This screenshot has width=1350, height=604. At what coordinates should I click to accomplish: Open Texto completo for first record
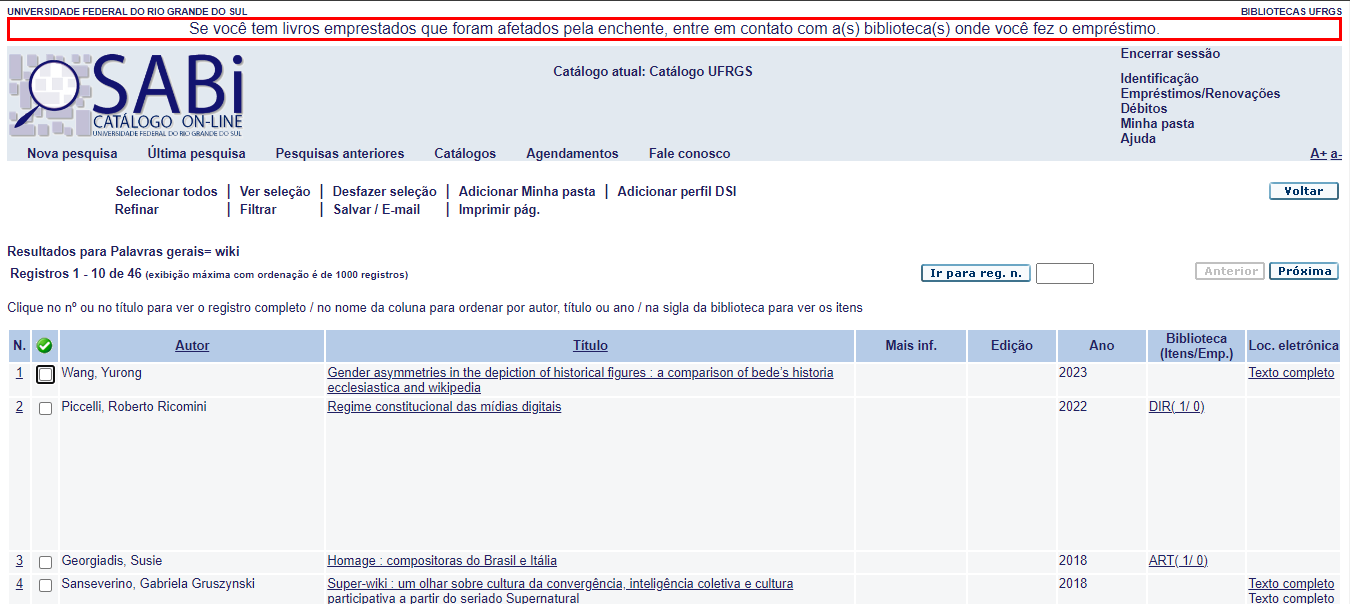point(1291,373)
